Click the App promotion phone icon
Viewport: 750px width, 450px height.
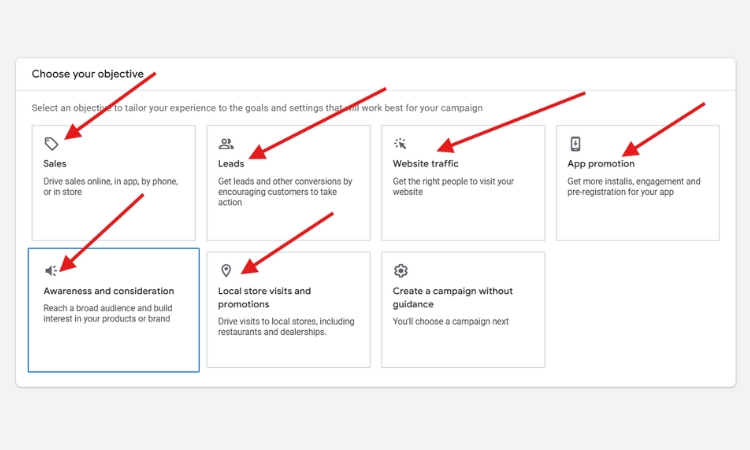pos(575,144)
